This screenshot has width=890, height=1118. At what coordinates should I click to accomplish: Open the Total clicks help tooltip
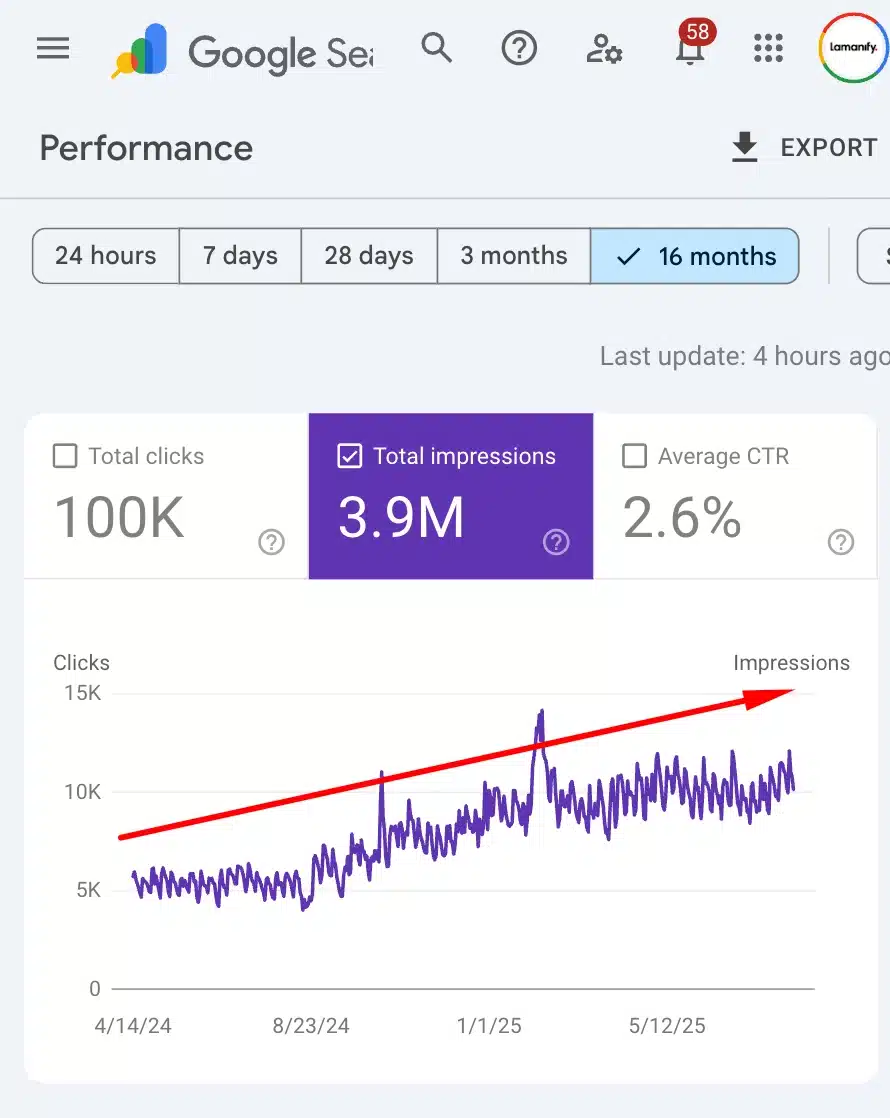click(x=271, y=542)
